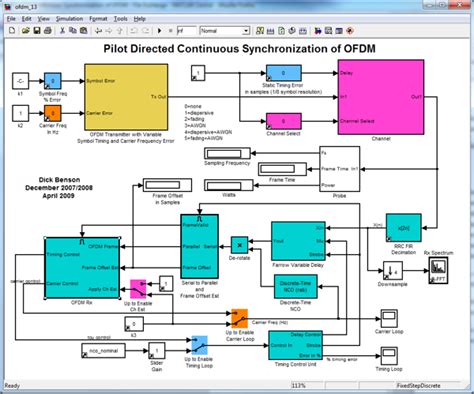Click the red debug icon in toolbar
The image size is (474, 394).
tap(350, 31)
